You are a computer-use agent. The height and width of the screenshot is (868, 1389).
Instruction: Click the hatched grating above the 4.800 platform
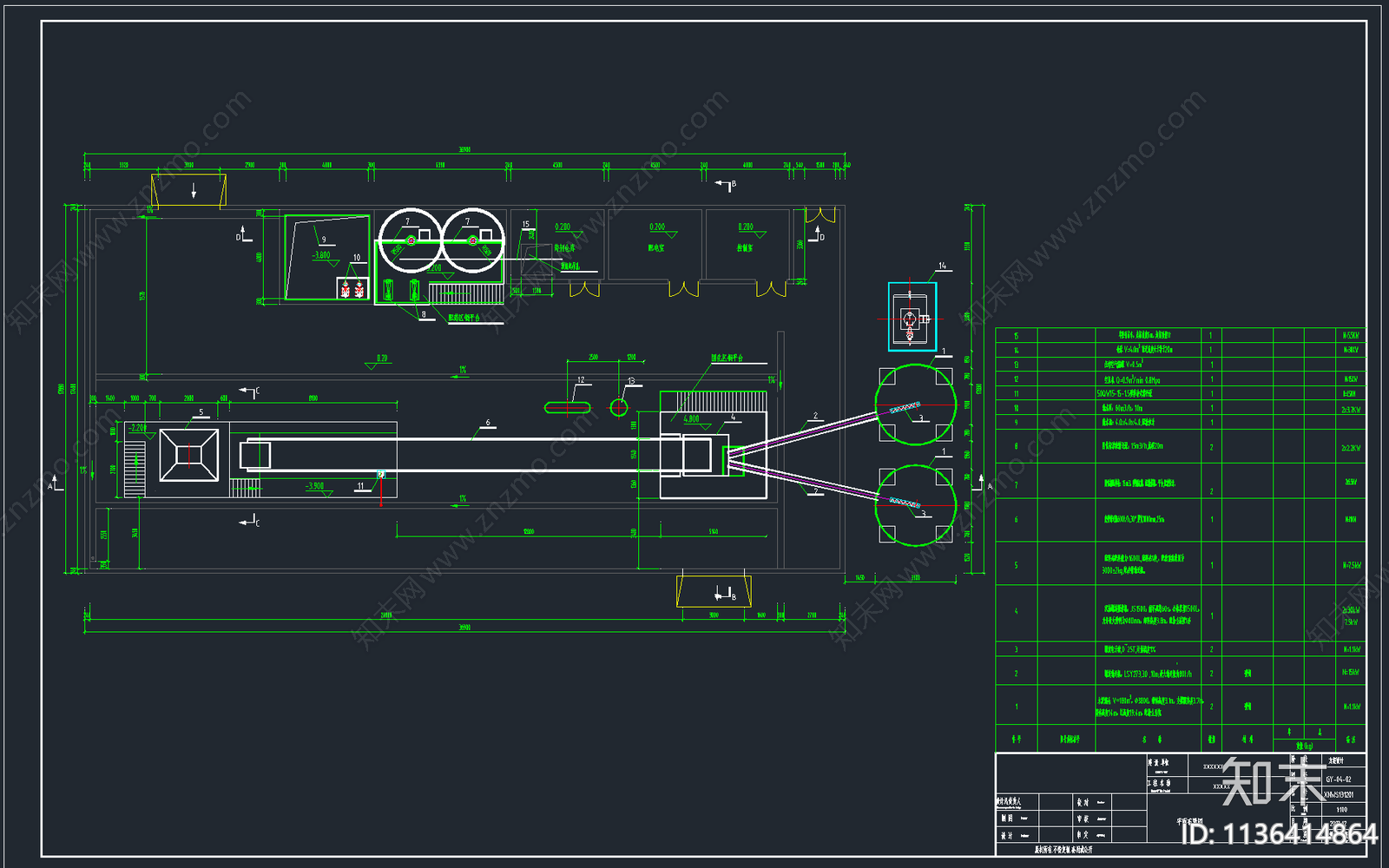[724, 401]
